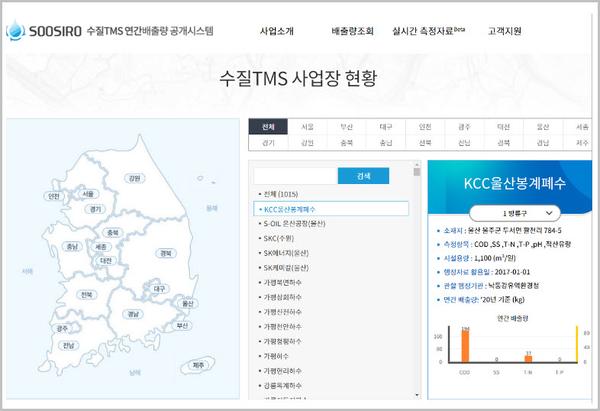The image size is (600, 411).
Task: Select the 강원 region tab
Action: [307, 143]
